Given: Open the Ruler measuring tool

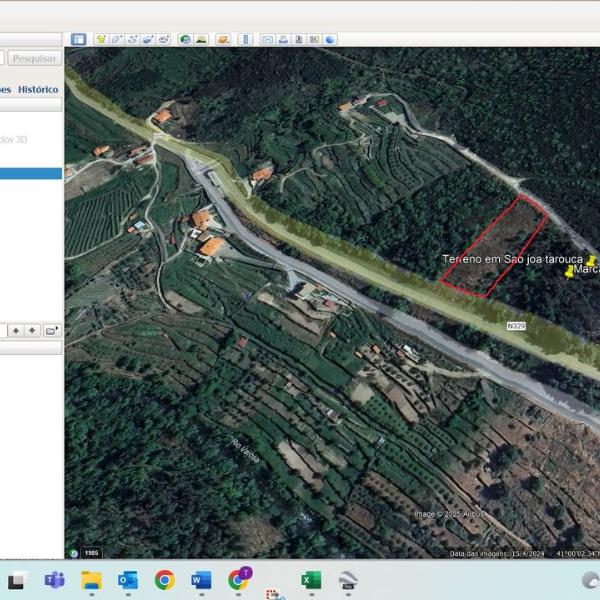Looking at the screenshot, I should click(x=245, y=39).
